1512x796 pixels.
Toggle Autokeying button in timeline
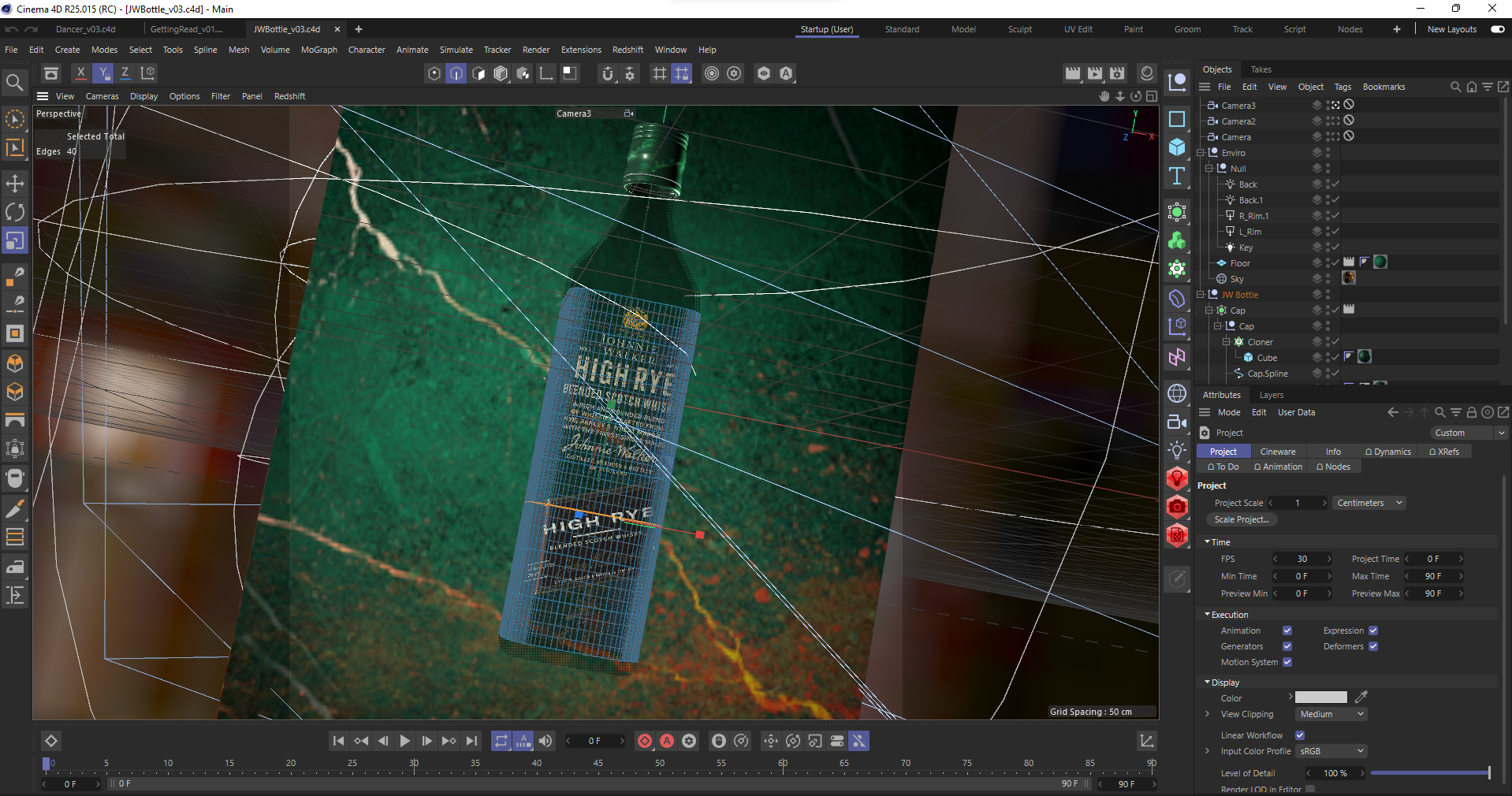pyautogui.click(x=667, y=741)
